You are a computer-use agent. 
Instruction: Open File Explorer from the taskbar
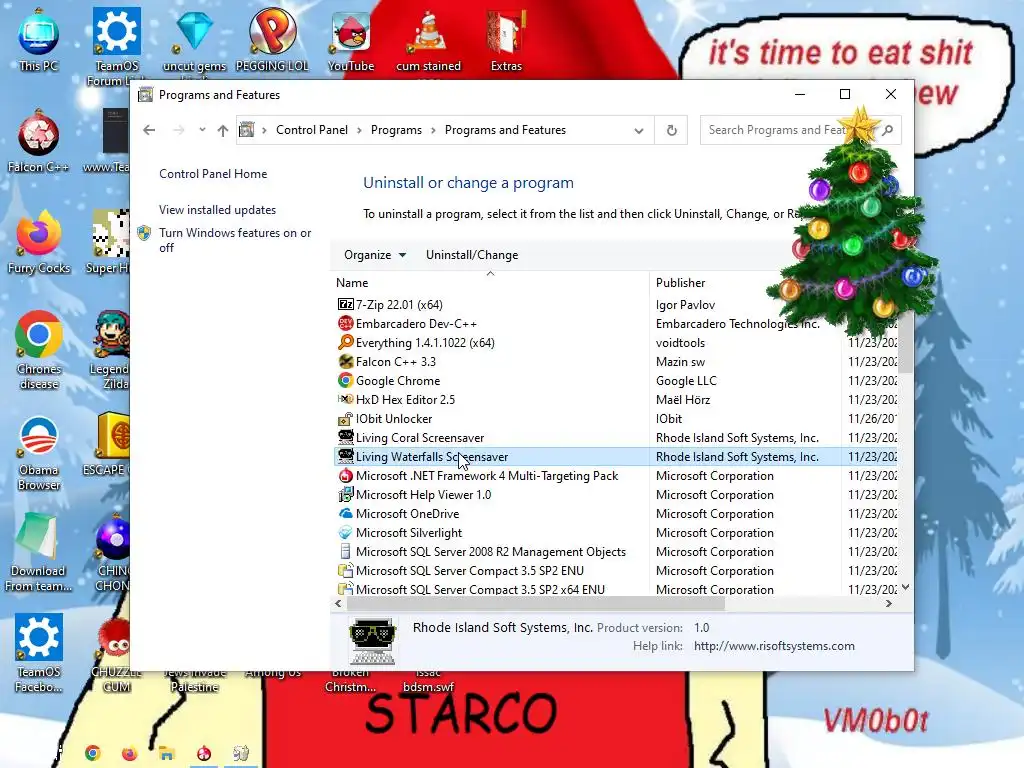coord(167,753)
